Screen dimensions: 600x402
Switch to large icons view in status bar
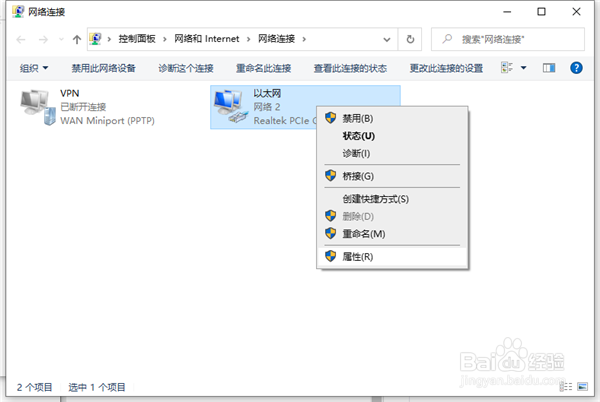click(x=582, y=387)
